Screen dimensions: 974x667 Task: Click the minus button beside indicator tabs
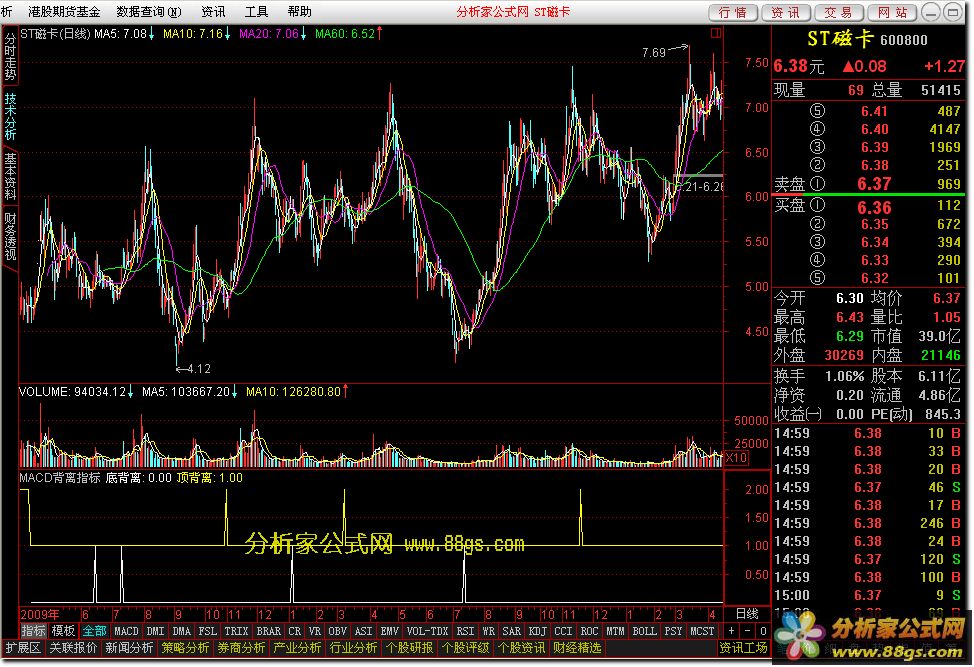coord(747,631)
